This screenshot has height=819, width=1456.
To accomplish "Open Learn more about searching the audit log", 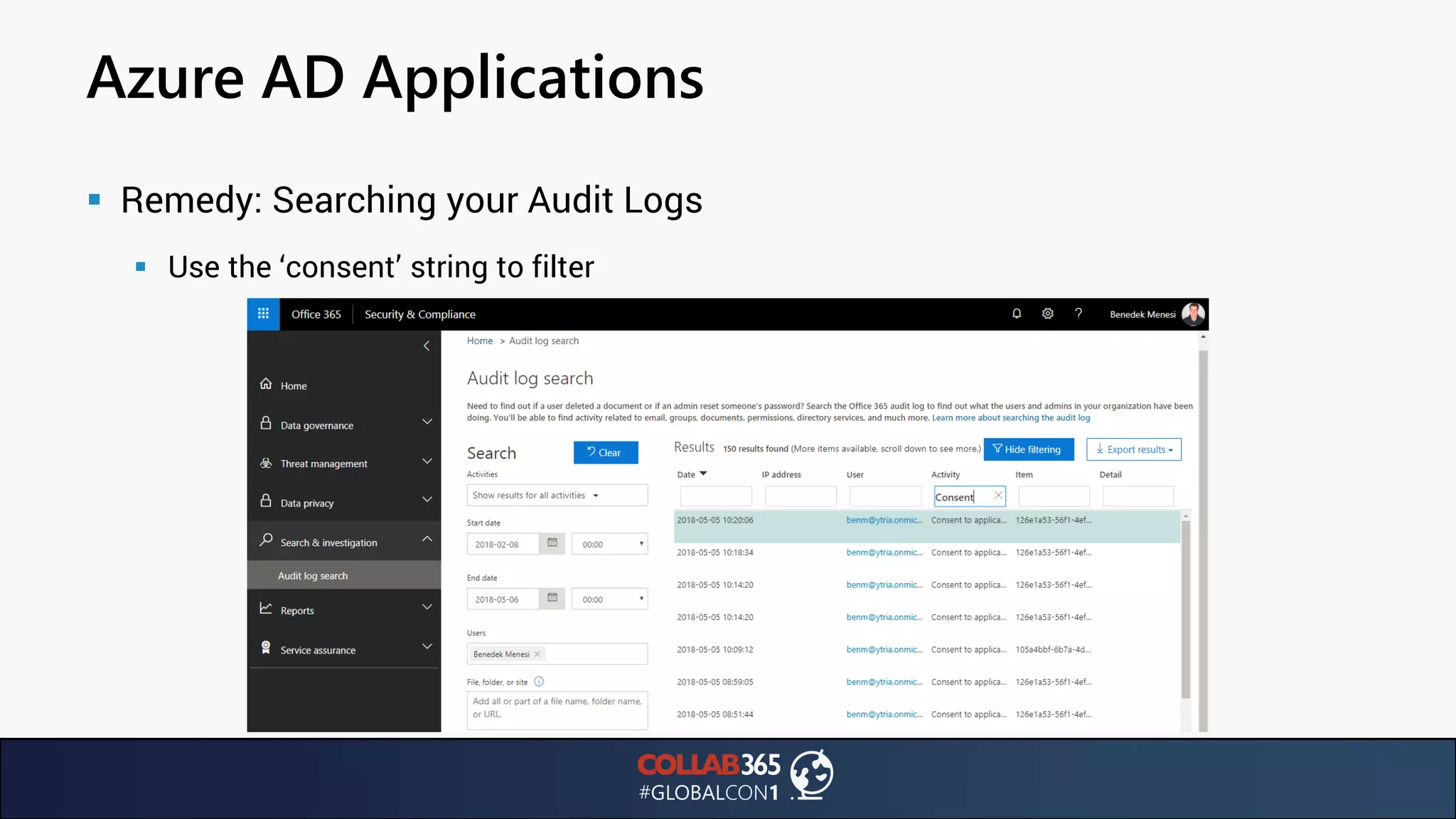I will [1011, 418].
